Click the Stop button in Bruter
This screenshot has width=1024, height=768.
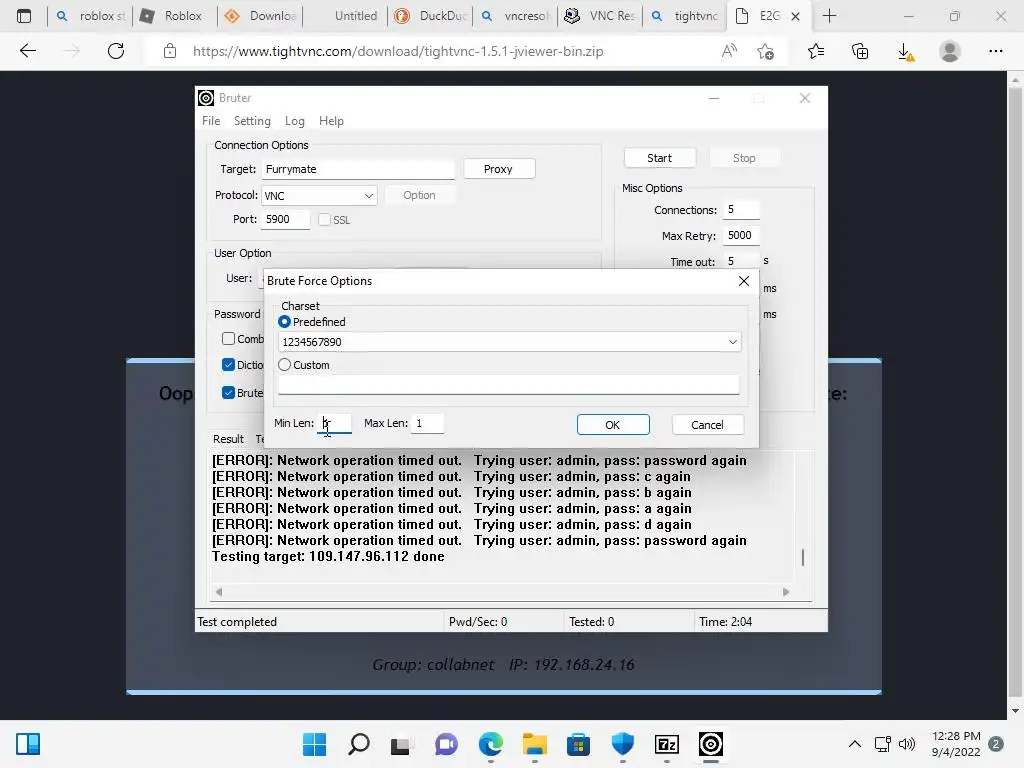[744, 158]
